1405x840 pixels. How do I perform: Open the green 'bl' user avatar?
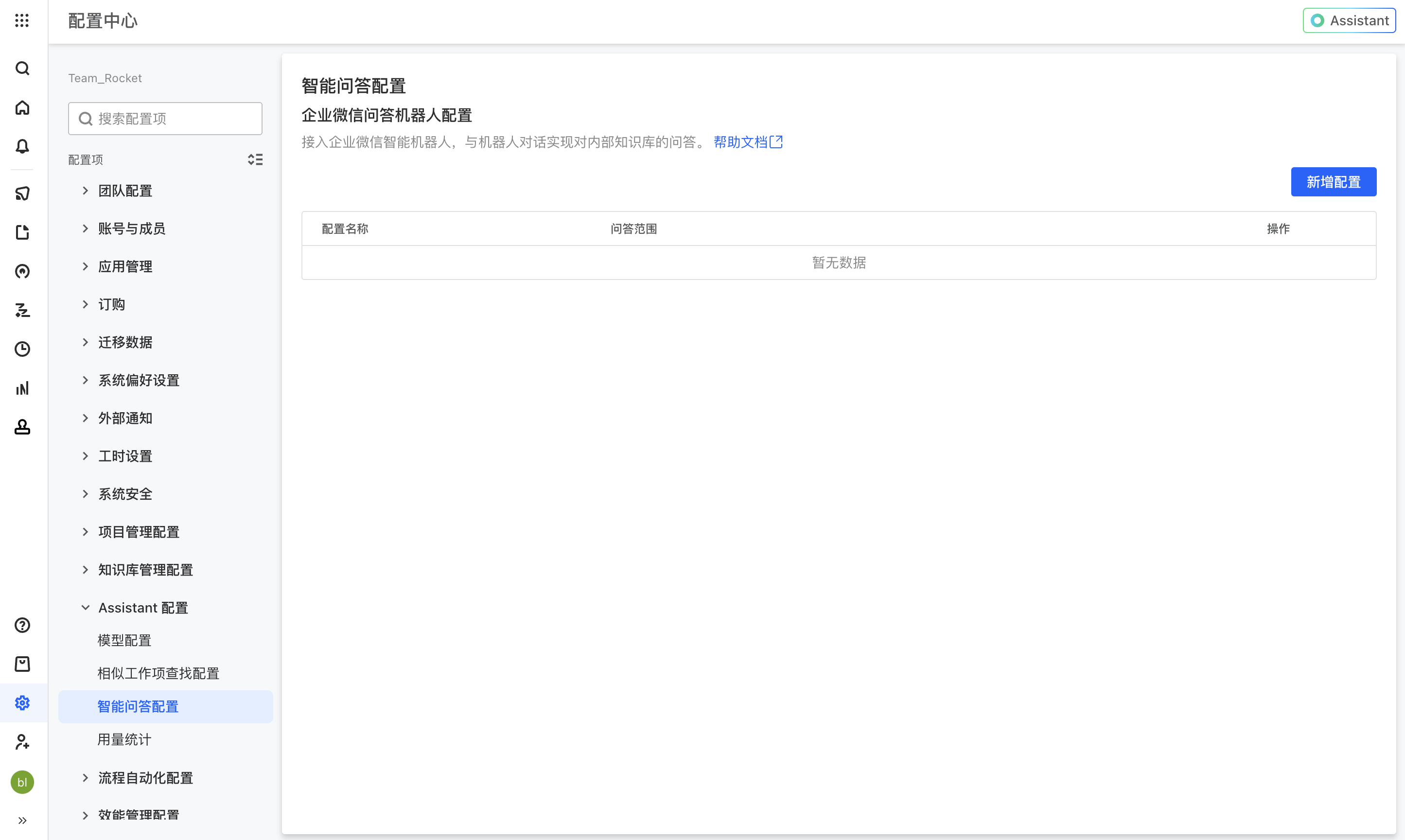point(22,782)
